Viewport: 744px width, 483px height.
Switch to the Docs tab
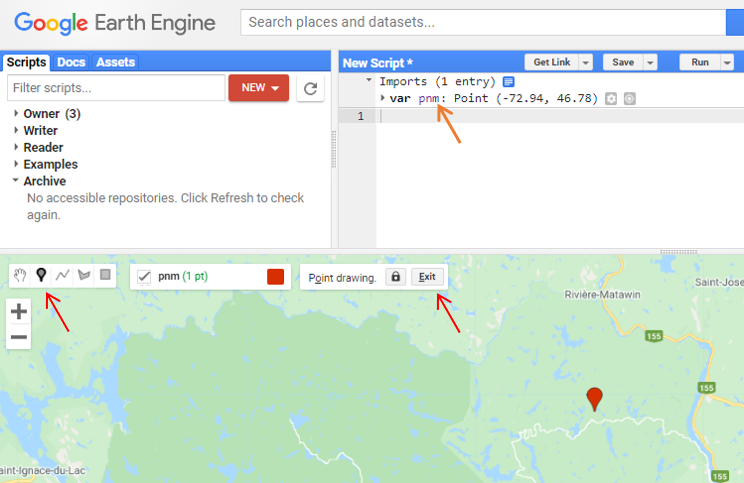click(71, 62)
